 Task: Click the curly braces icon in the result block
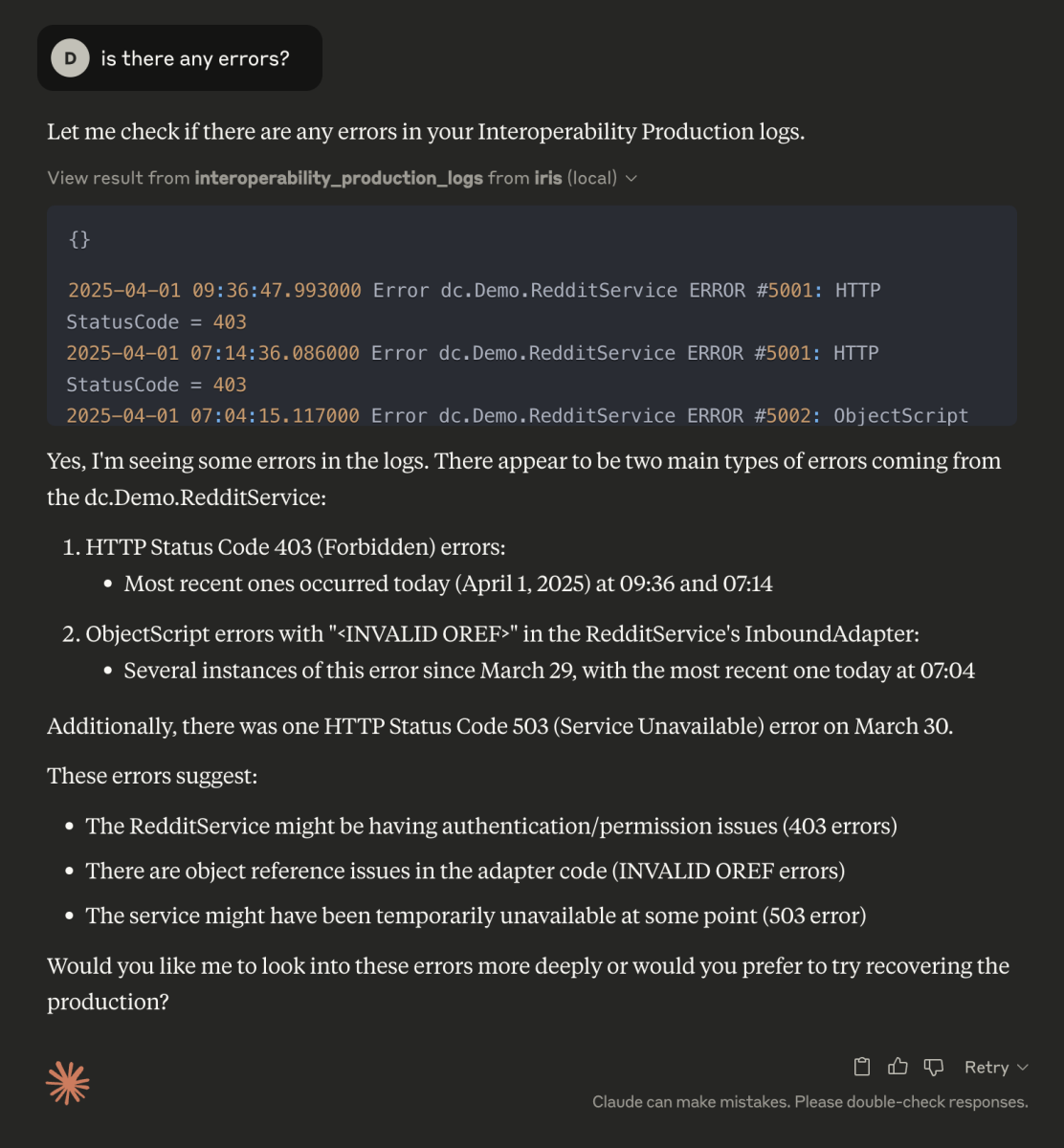[79, 239]
